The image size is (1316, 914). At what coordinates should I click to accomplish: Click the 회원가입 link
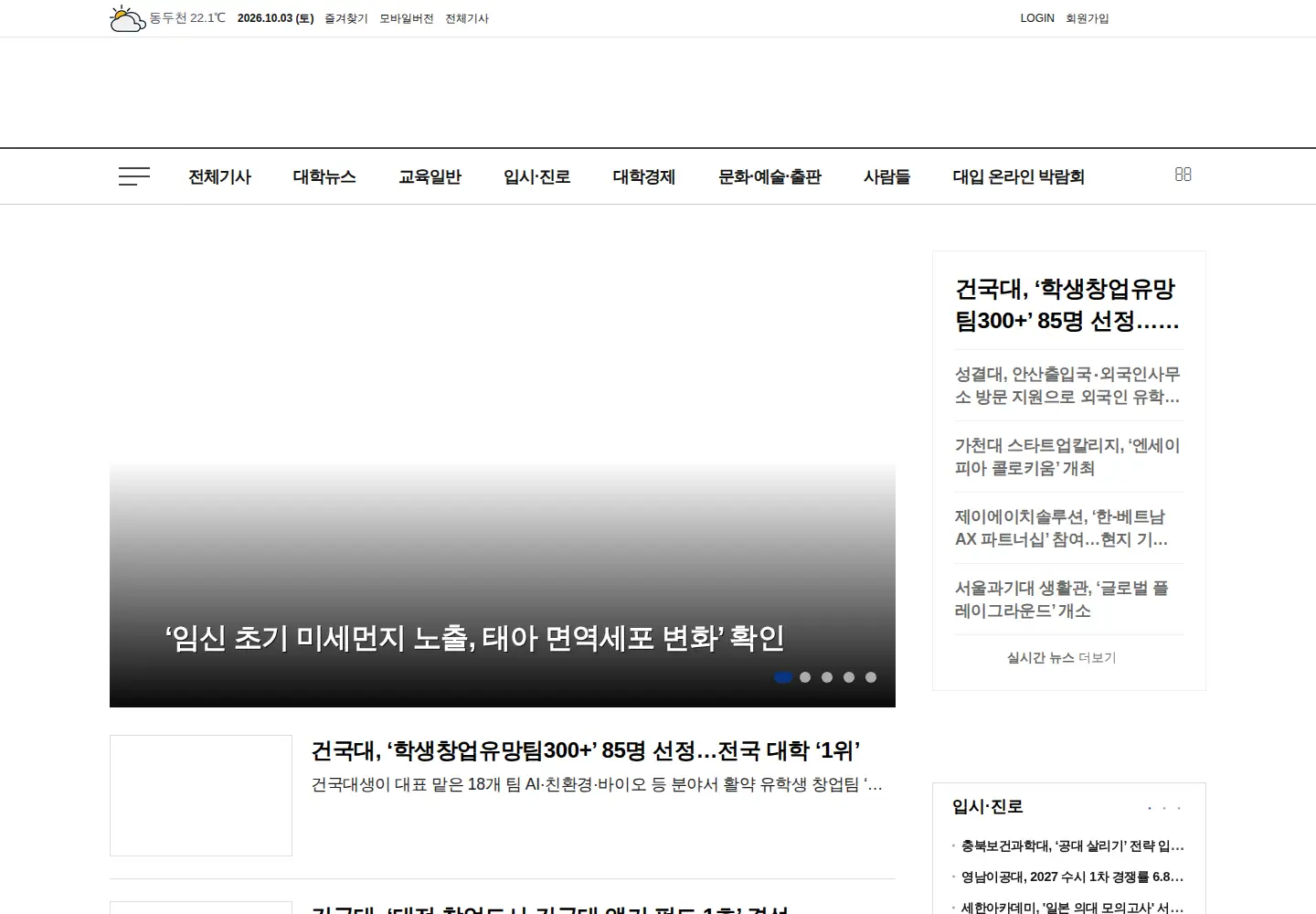click(1088, 18)
